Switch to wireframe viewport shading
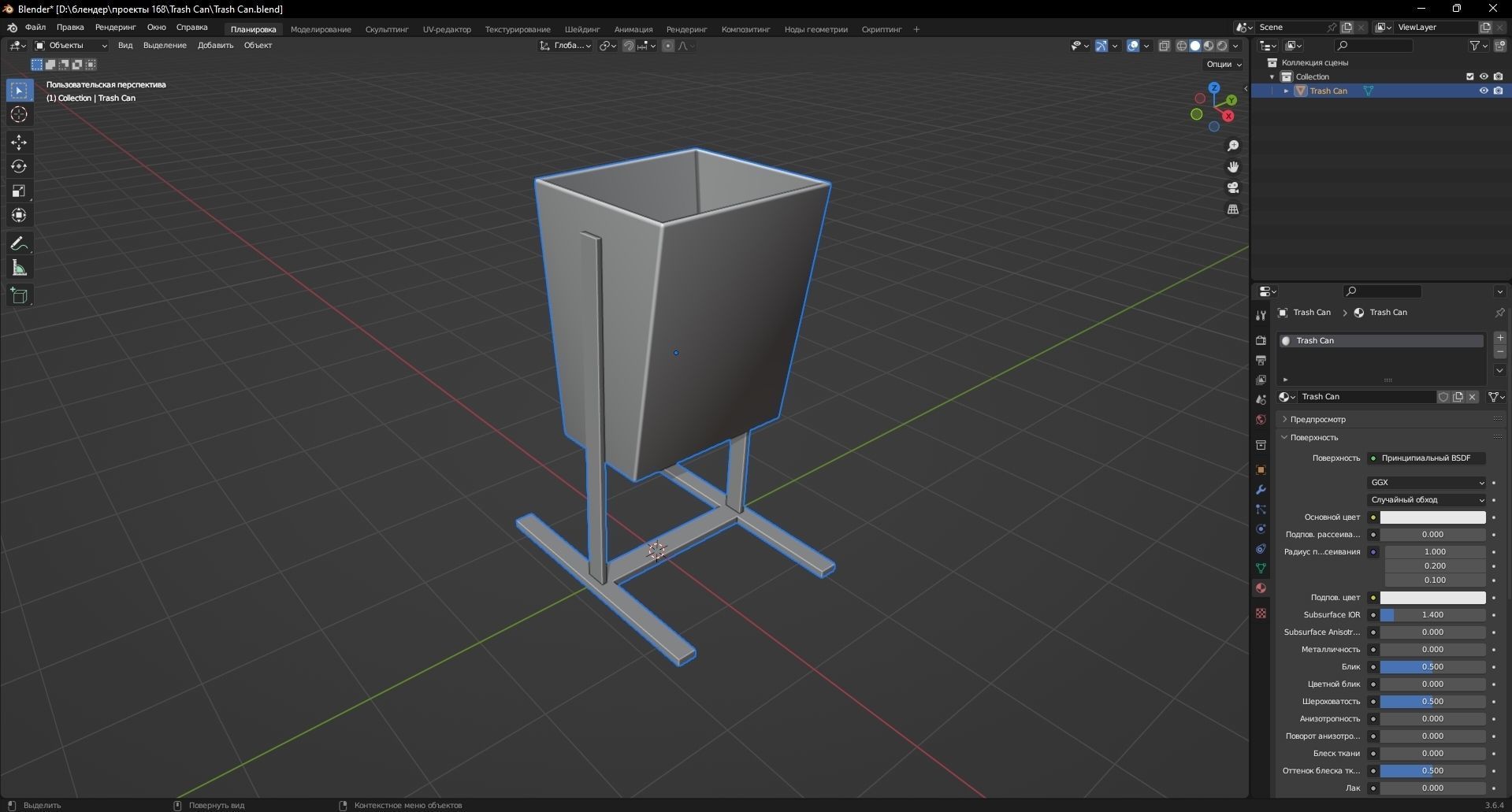The image size is (1512, 812). 1182,46
